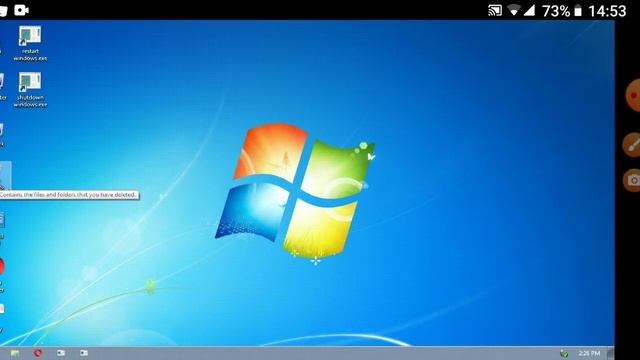Select the restart windows.exe desktop shortcut

(30, 44)
